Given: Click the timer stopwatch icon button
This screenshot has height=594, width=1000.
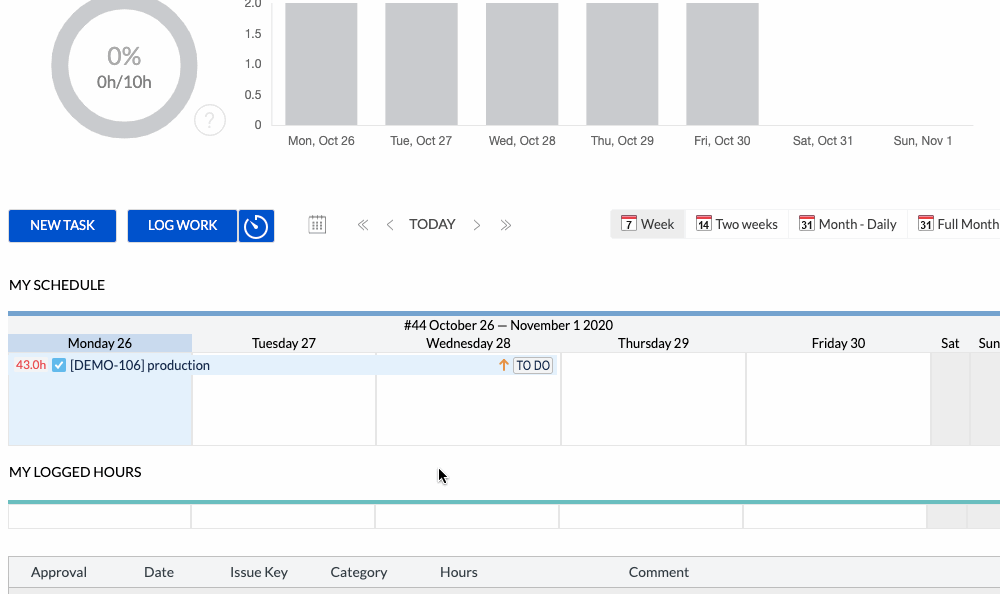Looking at the screenshot, I should [256, 226].
